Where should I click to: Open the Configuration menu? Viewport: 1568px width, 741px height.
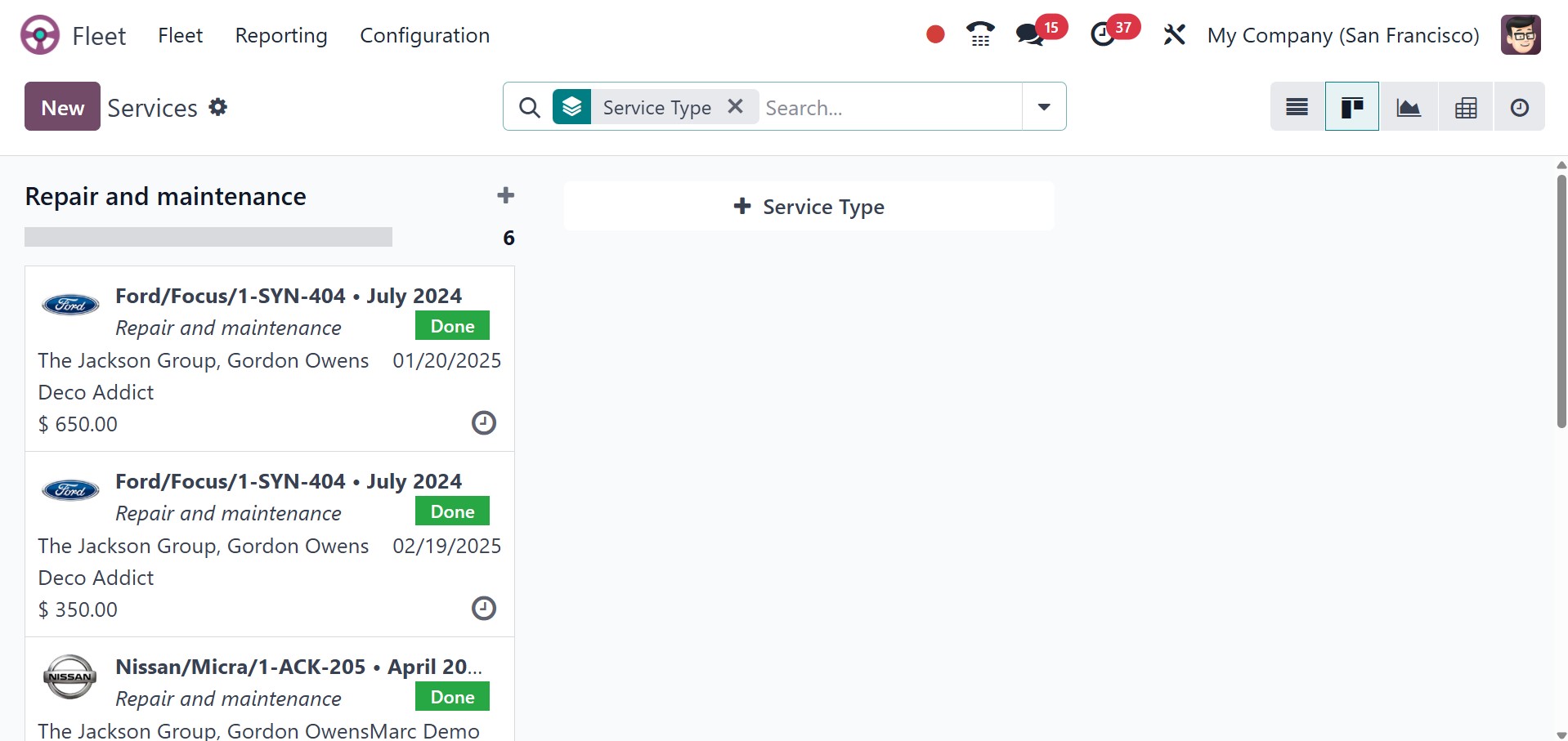point(424,35)
